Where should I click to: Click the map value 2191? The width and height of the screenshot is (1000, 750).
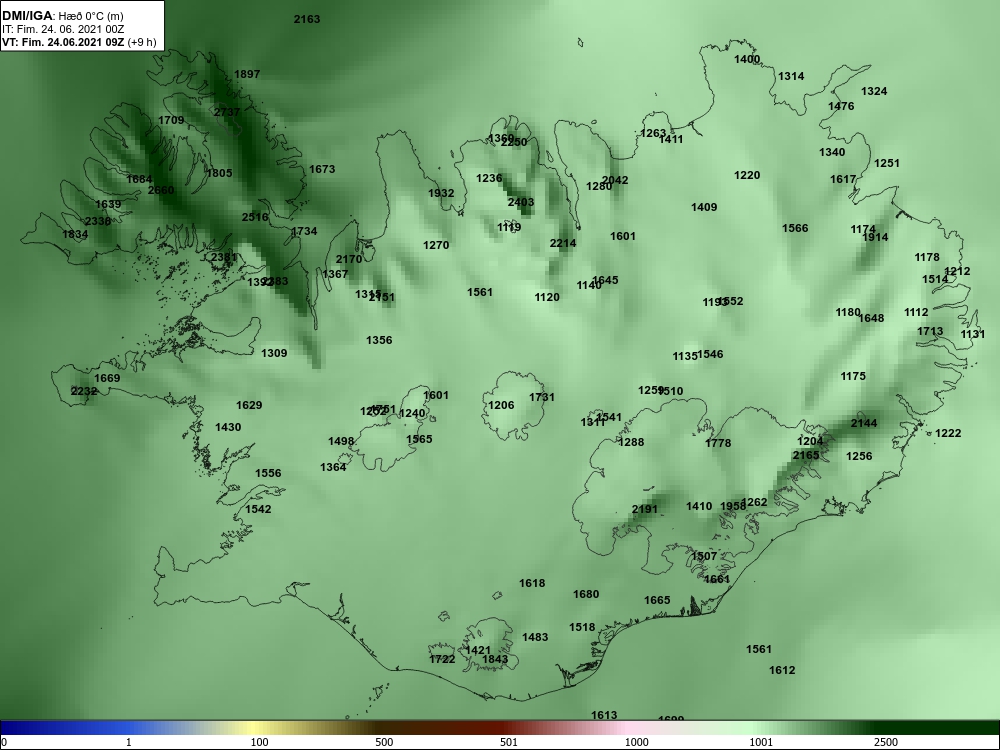tap(645, 509)
